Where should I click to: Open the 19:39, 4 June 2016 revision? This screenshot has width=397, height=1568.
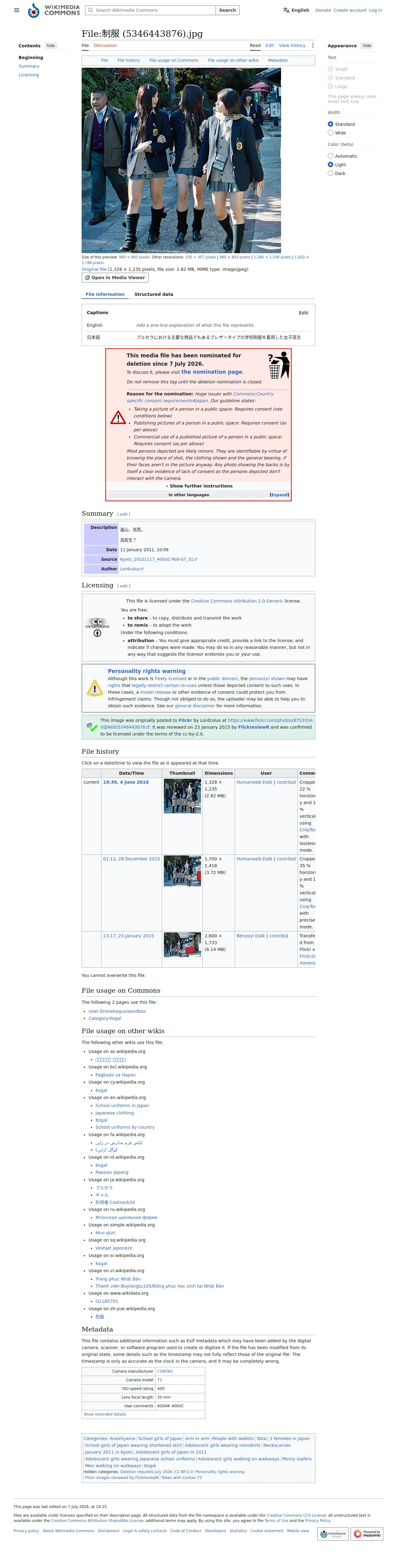coord(126,782)
